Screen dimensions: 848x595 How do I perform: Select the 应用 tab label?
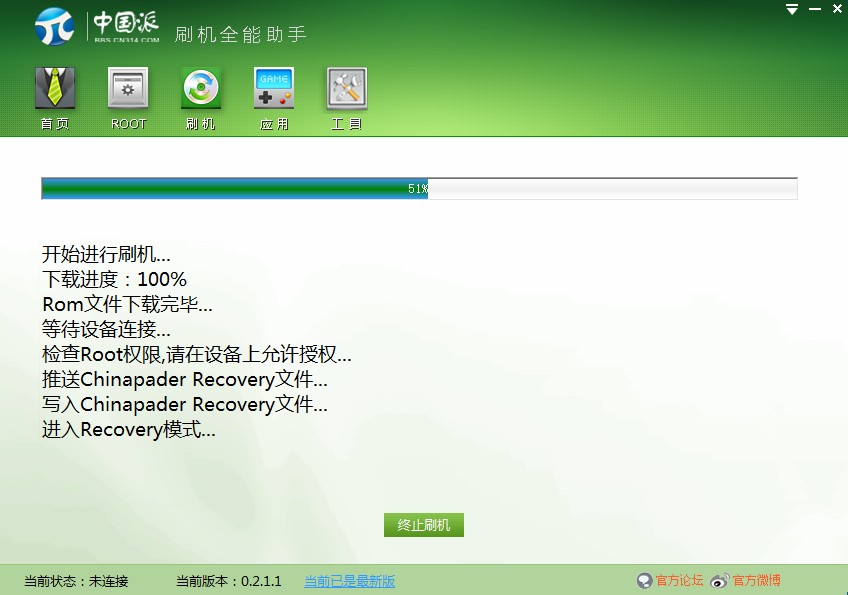pyautogui.click(x=274, y=124)
